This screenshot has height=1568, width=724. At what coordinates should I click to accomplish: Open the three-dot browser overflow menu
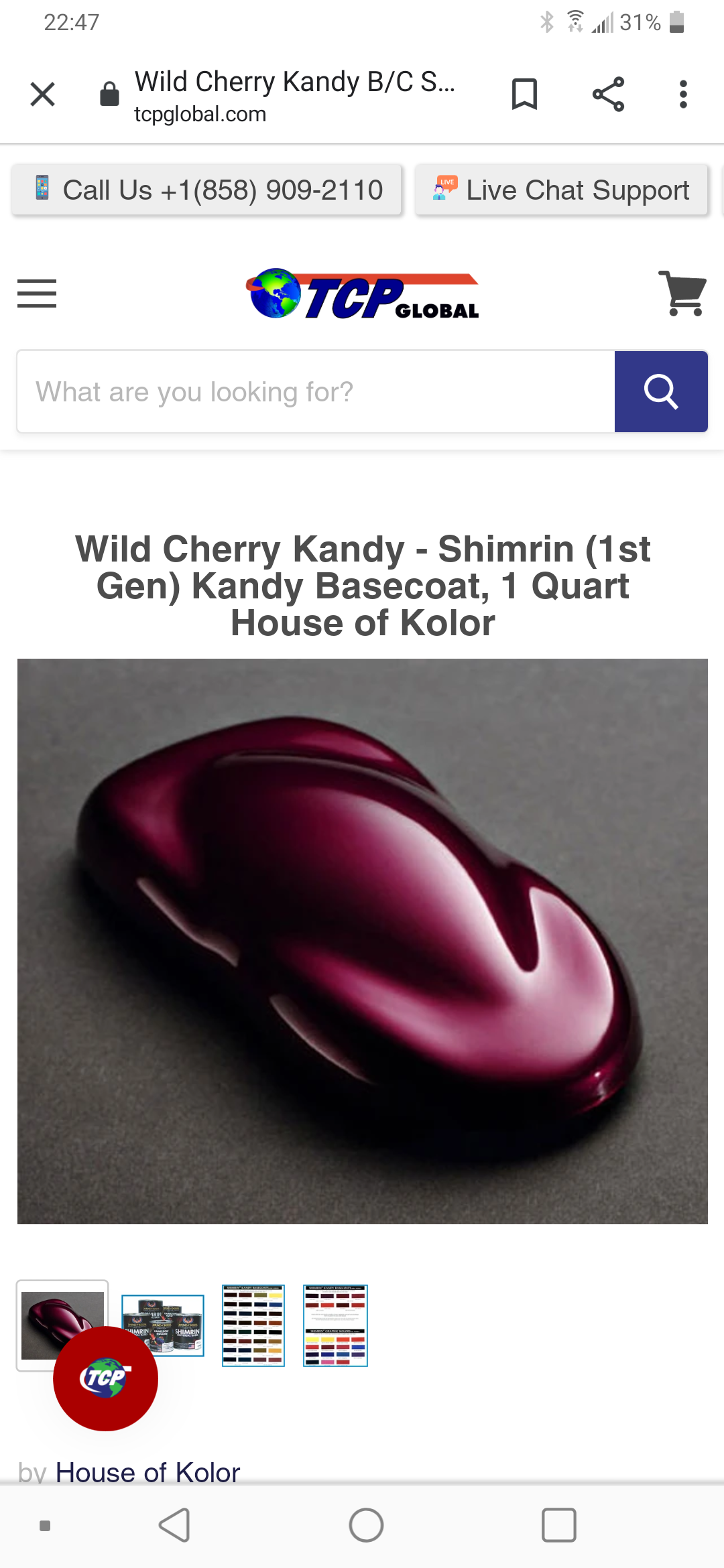(683, 94)
